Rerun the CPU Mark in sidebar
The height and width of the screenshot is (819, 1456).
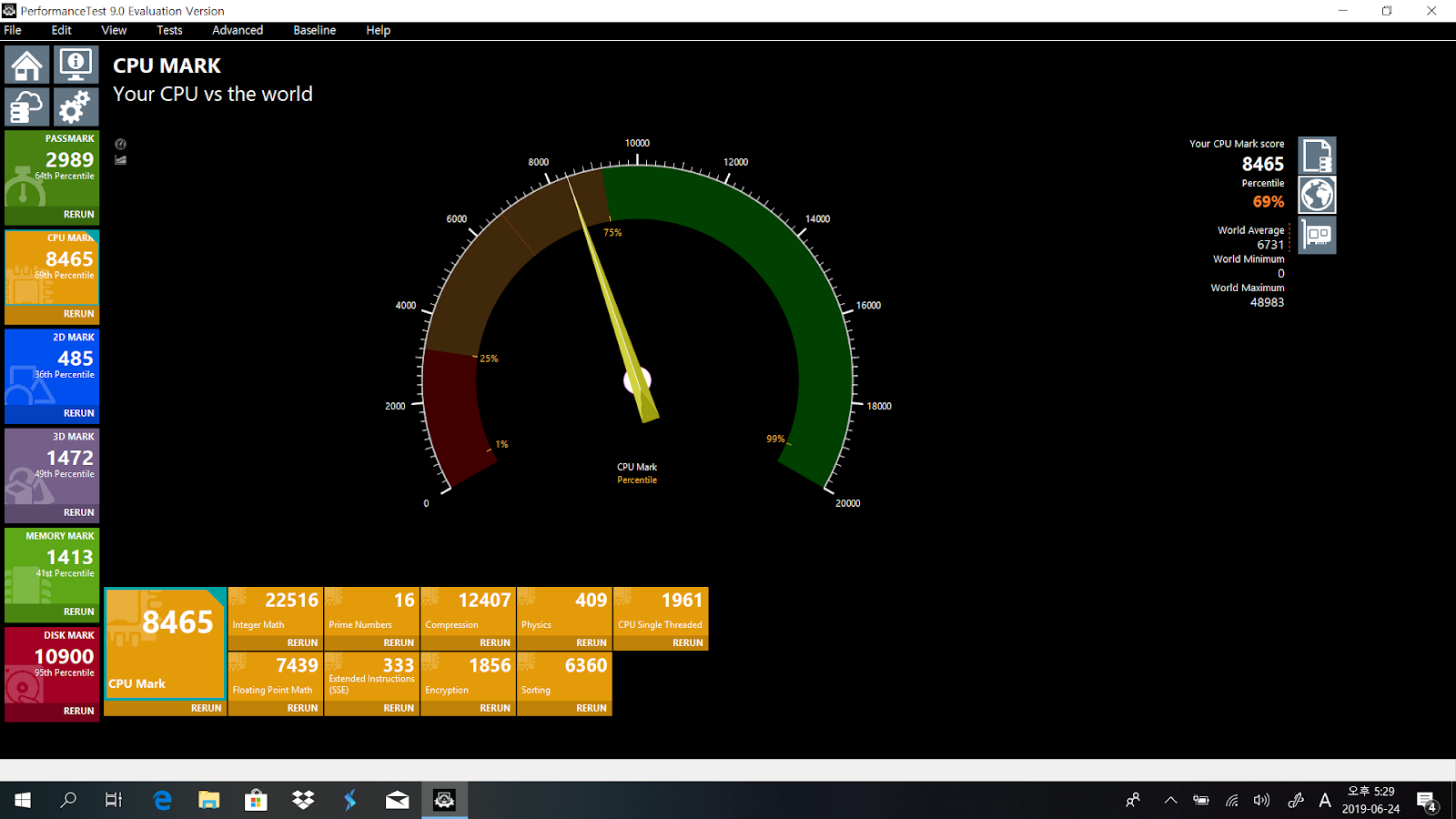(x=78, y=314)
